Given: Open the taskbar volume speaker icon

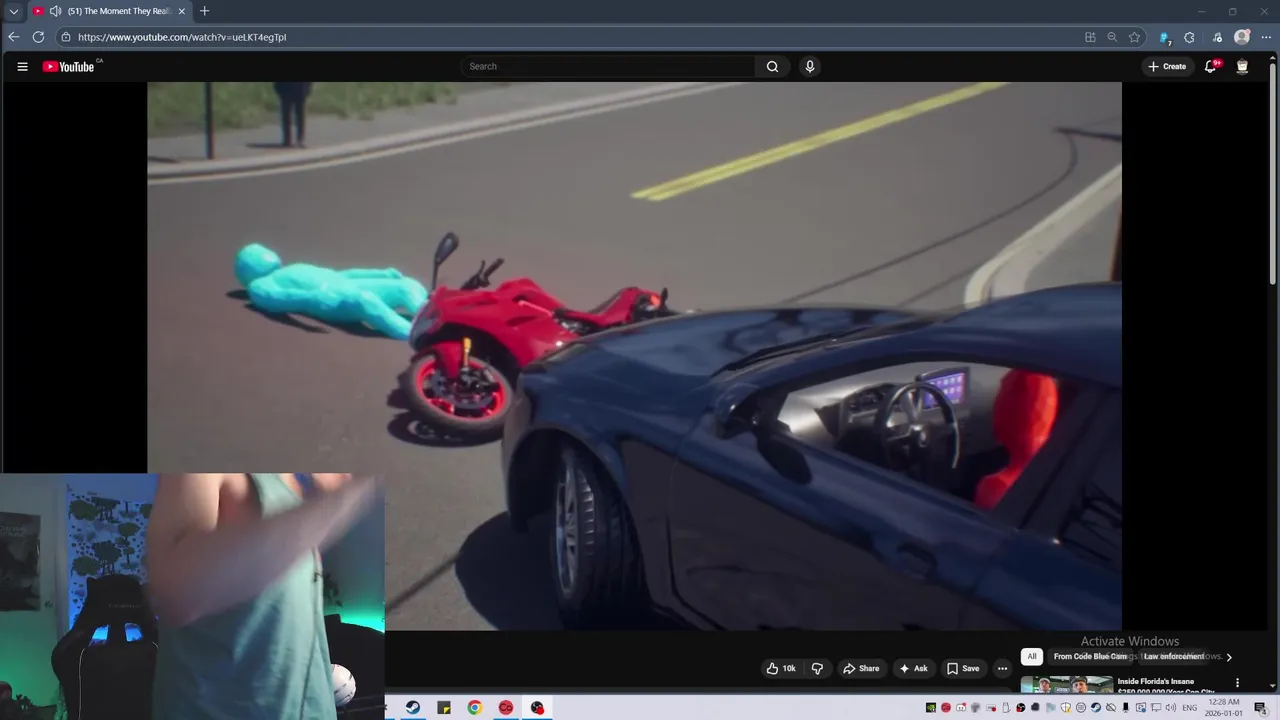Looking at the screenshot, I should tap(1171, 708).
